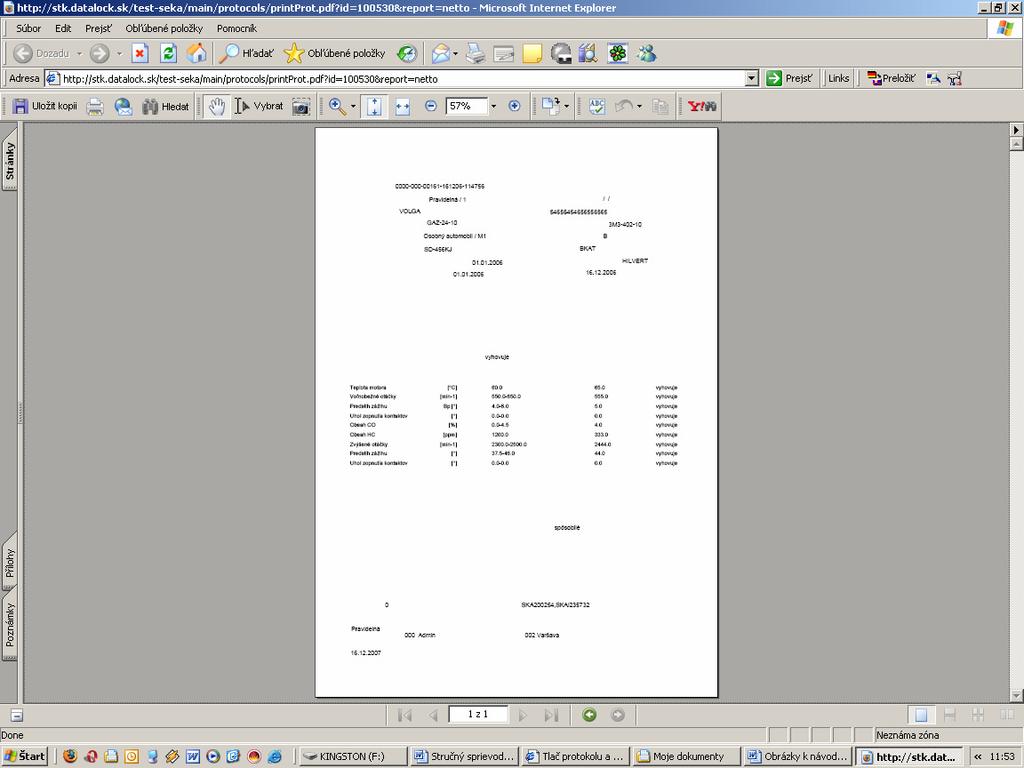Click the minus zoom-out button
This screenshot has width=1024, height=768.
coord(430,106)
